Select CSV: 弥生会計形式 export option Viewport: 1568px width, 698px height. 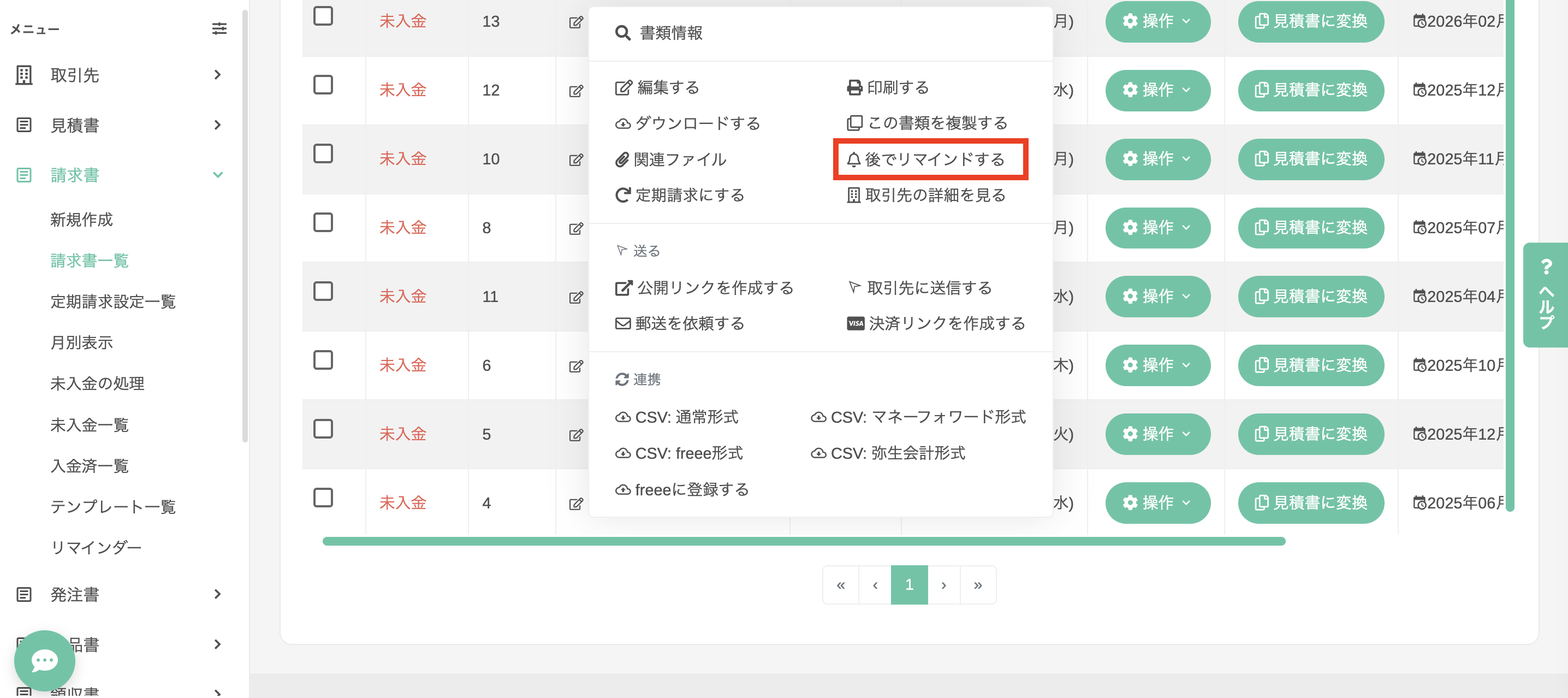point(888,454)
